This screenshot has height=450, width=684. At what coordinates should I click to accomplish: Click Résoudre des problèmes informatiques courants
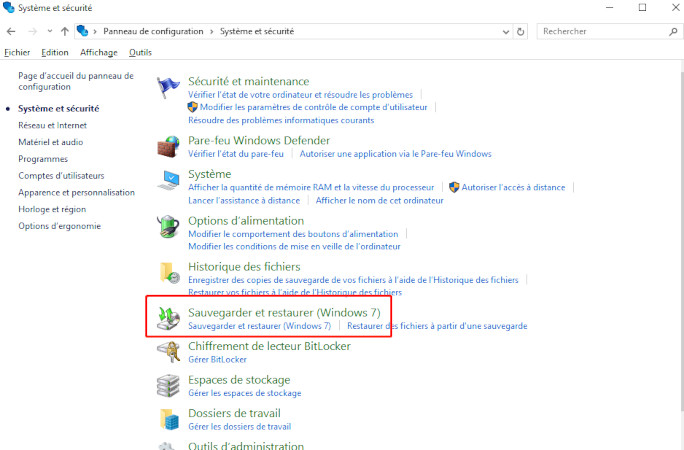click(281, 120)
